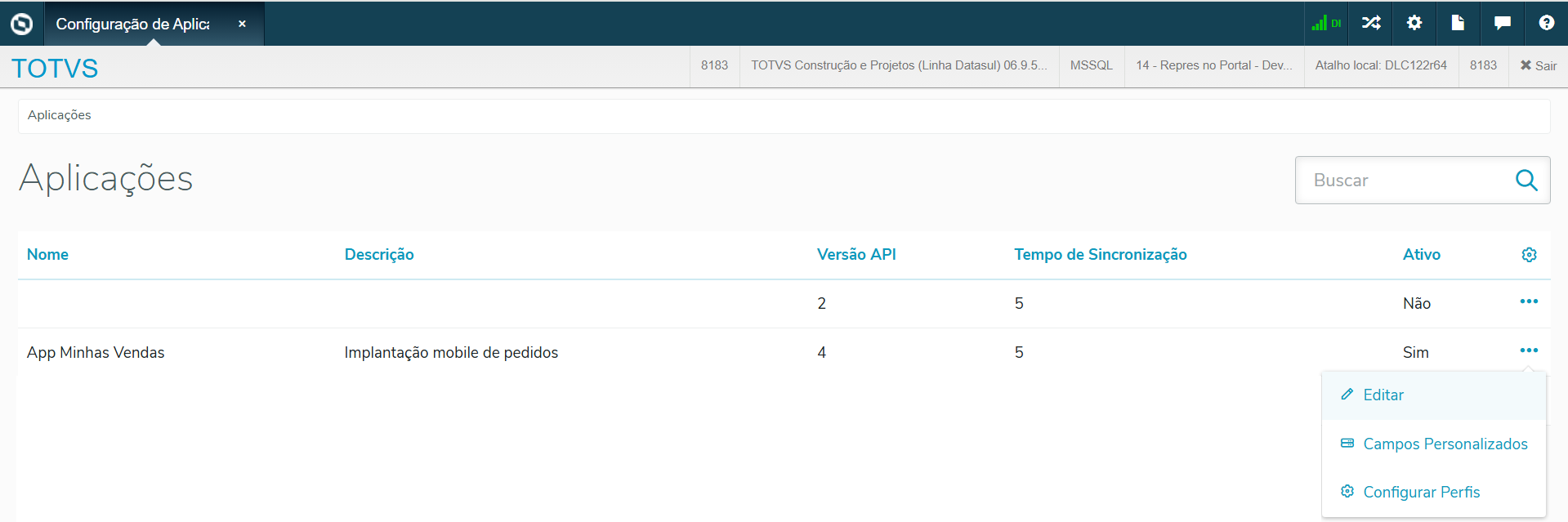Screen dimensions: 1568x522
Task: Sort by the Nome column header
Action: 47,255
